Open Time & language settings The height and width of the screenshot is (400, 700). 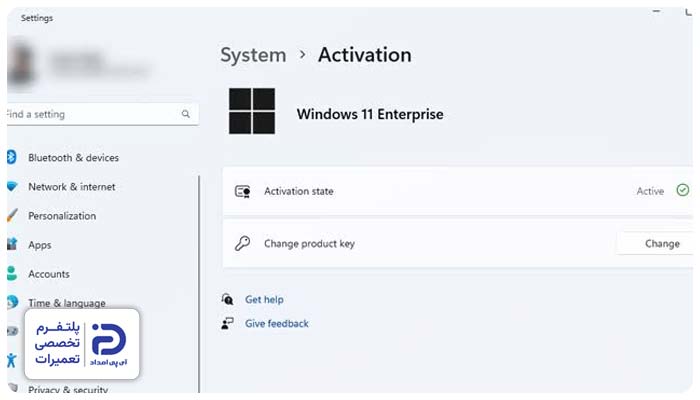click(x=67, y=303)
